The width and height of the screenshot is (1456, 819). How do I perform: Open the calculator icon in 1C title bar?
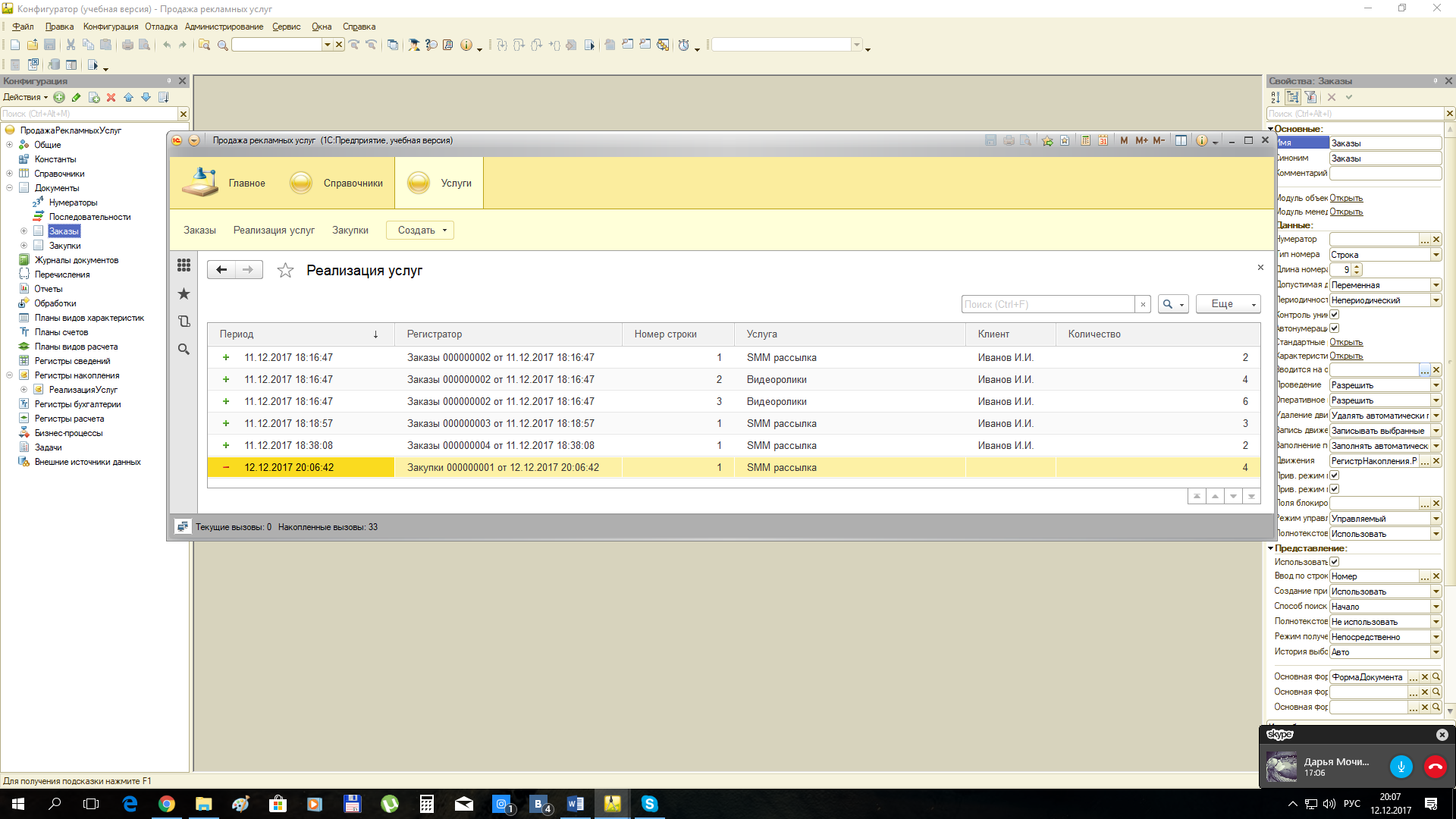coord(1086,140)
